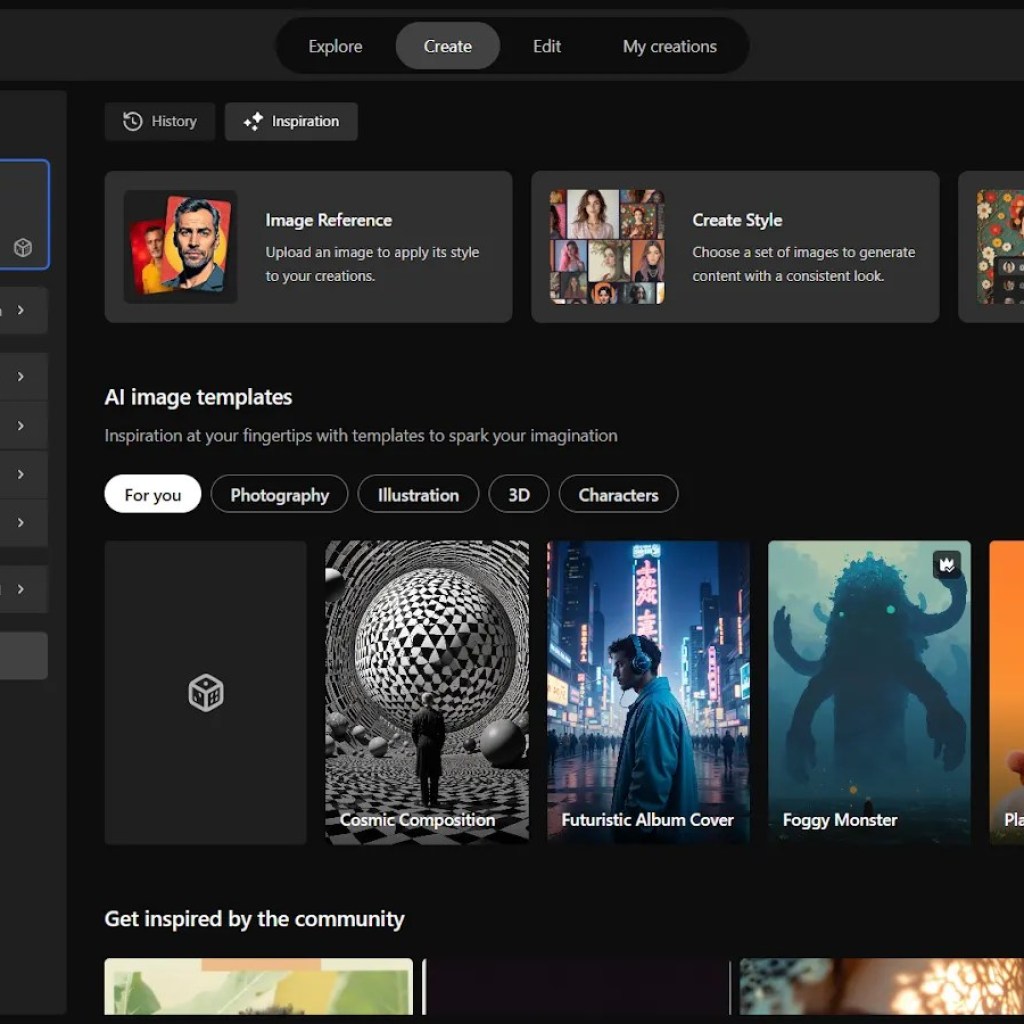Expand the fifth sidebar chevron section

21,522
